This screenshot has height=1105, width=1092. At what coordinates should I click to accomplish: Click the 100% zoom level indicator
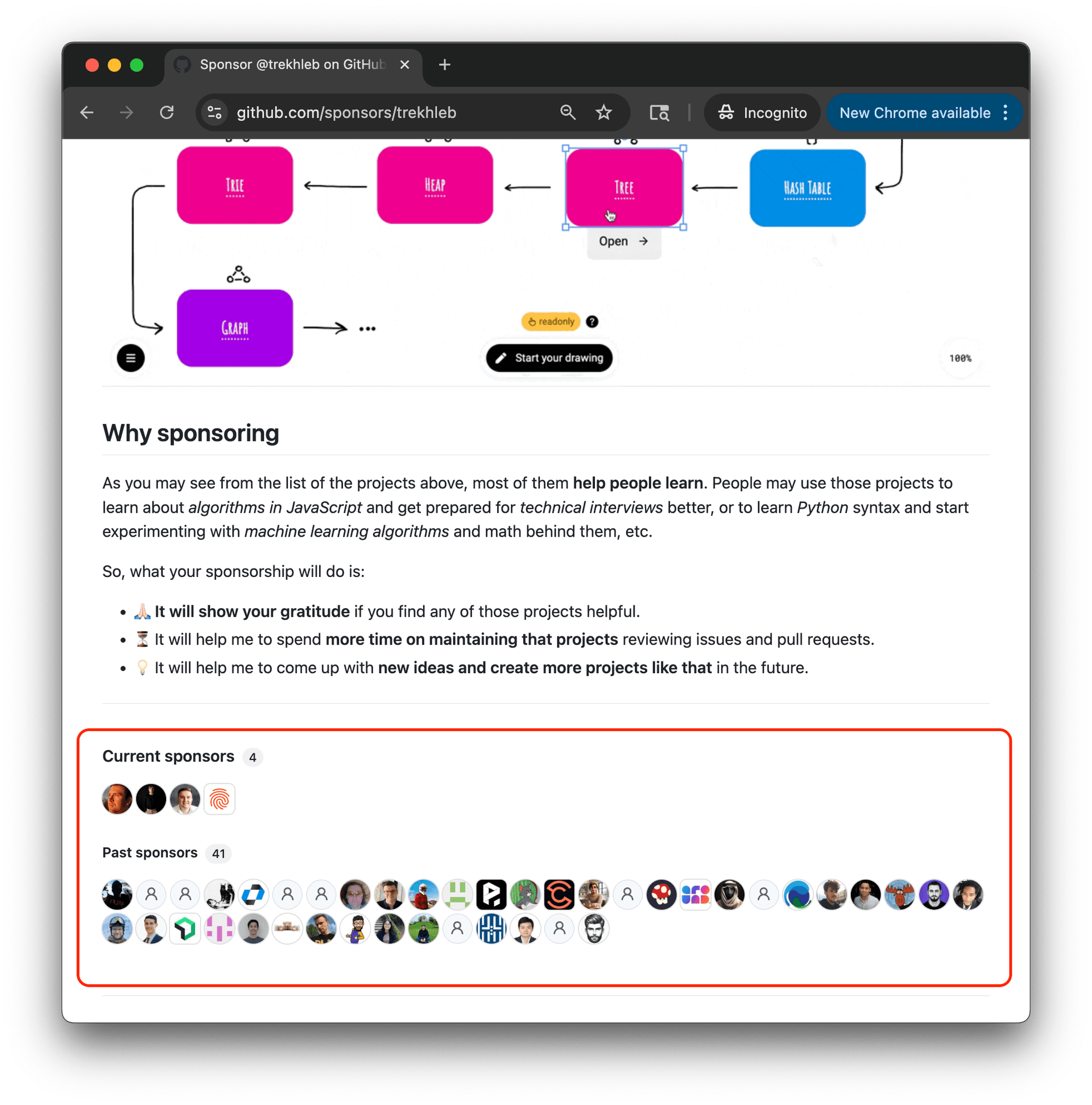tap(960, 358)
